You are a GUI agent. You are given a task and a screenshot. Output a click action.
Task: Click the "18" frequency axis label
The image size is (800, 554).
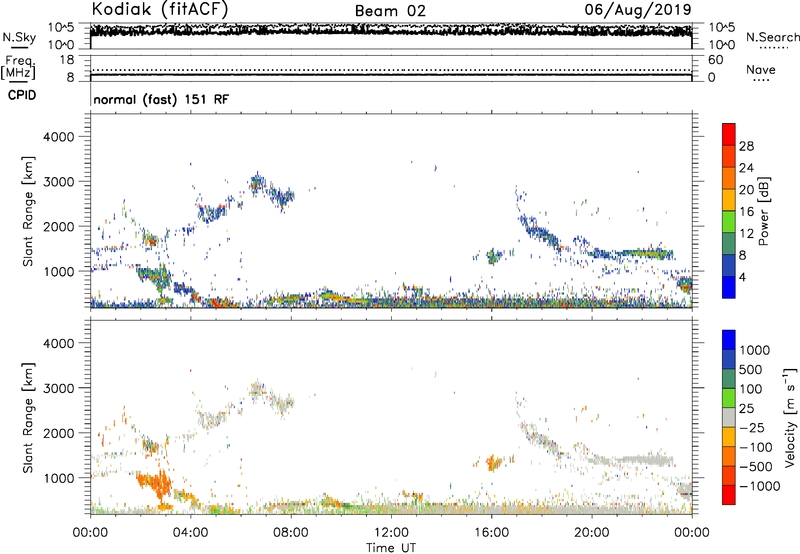[x=67, y=60]
